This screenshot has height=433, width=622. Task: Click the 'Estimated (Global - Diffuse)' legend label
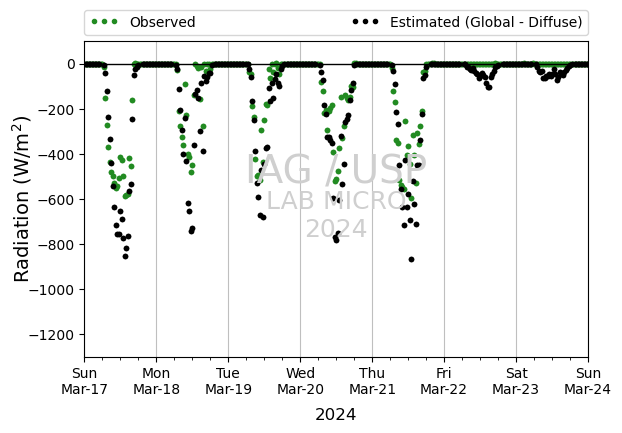point(486,22)
